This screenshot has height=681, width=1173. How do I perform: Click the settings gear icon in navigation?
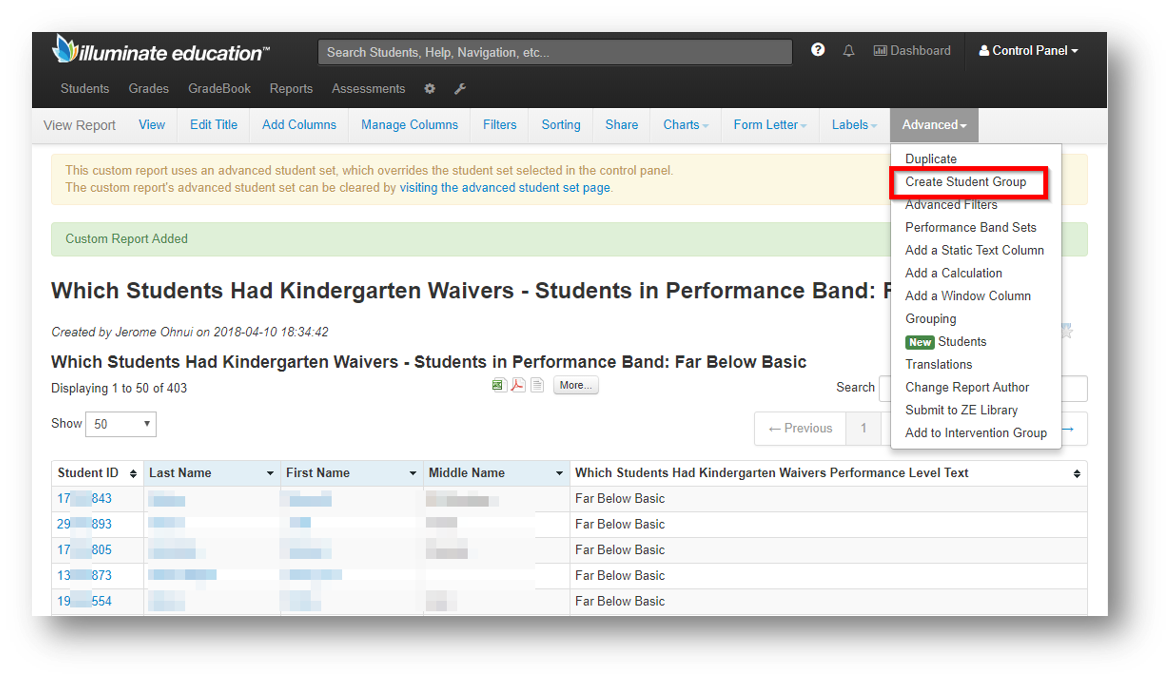coord(430,89)
